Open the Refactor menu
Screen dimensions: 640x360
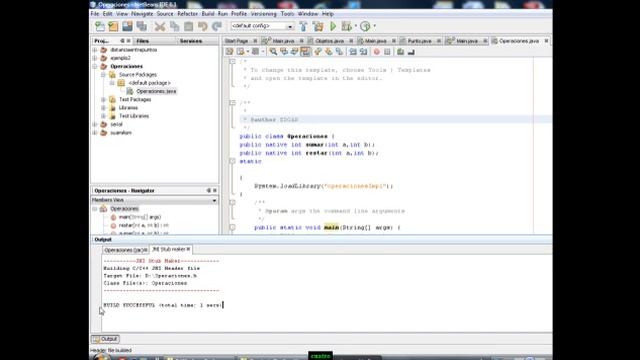[x=187, y=14]
